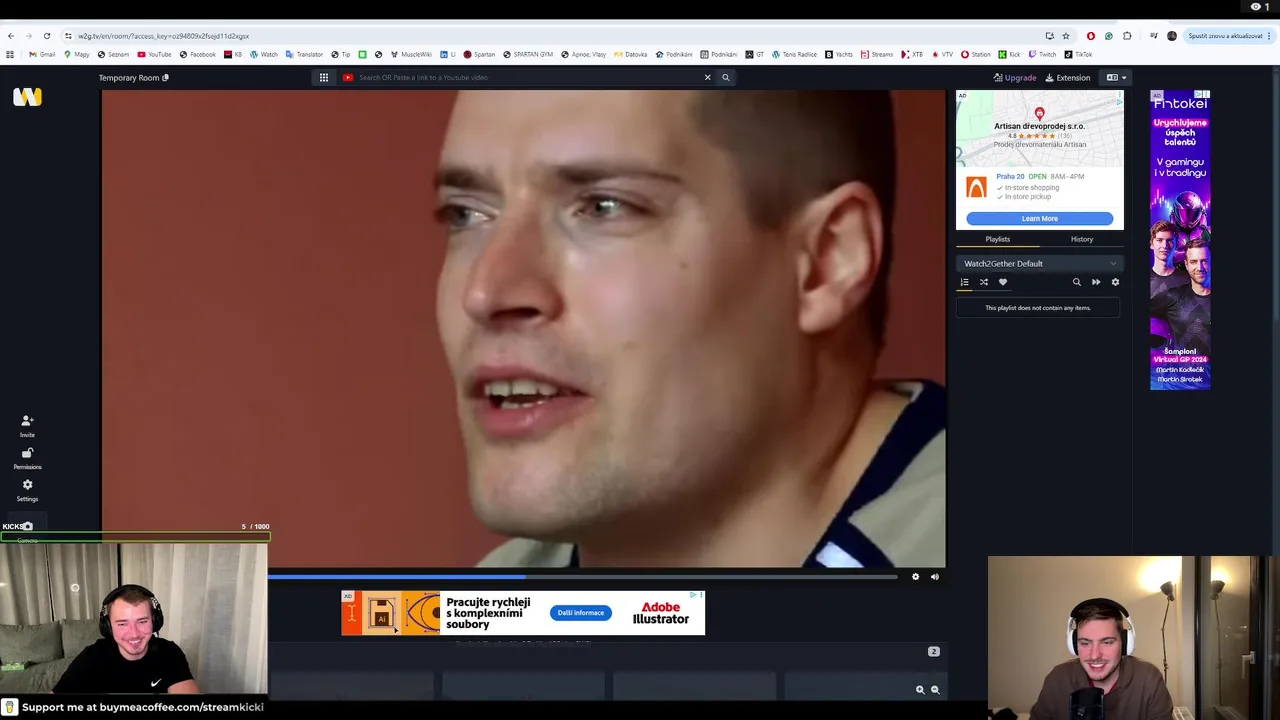Image resolution: width=1280 pixels, height=720 pixels.
Task: Open the TikTok bookmark
Action: 1078,54
